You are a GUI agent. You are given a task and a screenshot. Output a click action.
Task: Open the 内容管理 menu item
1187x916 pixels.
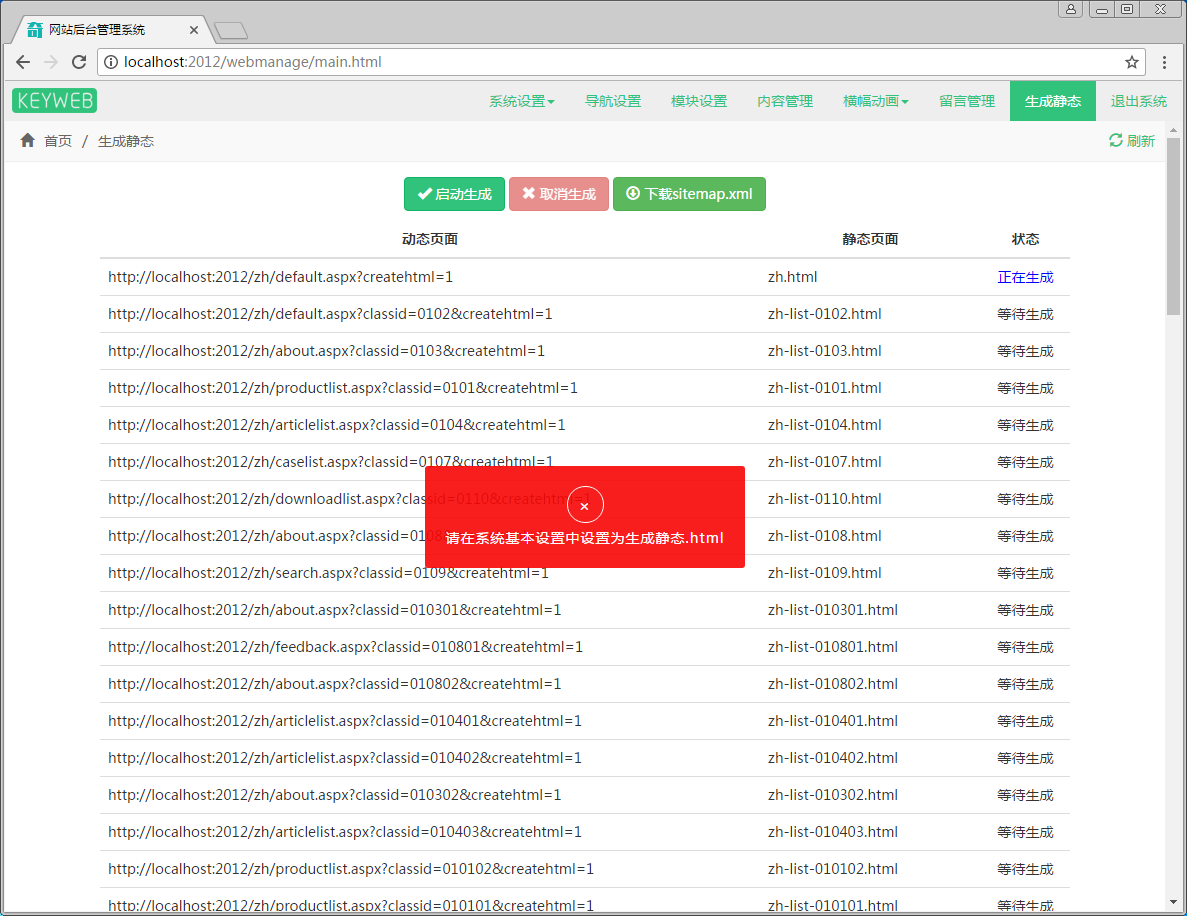pos(785,101)
